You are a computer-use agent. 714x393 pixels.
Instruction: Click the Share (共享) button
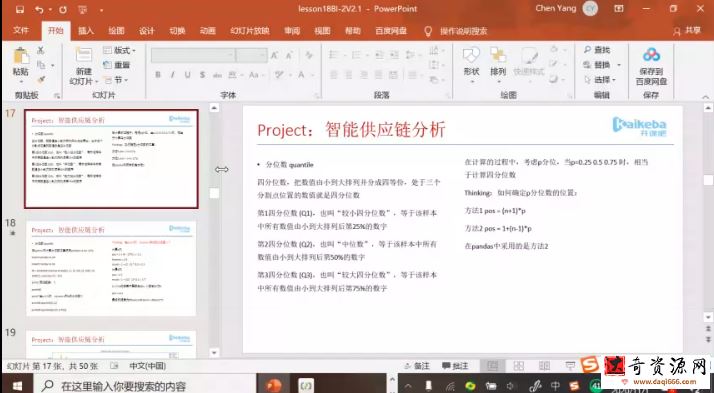tap(687, 31)
